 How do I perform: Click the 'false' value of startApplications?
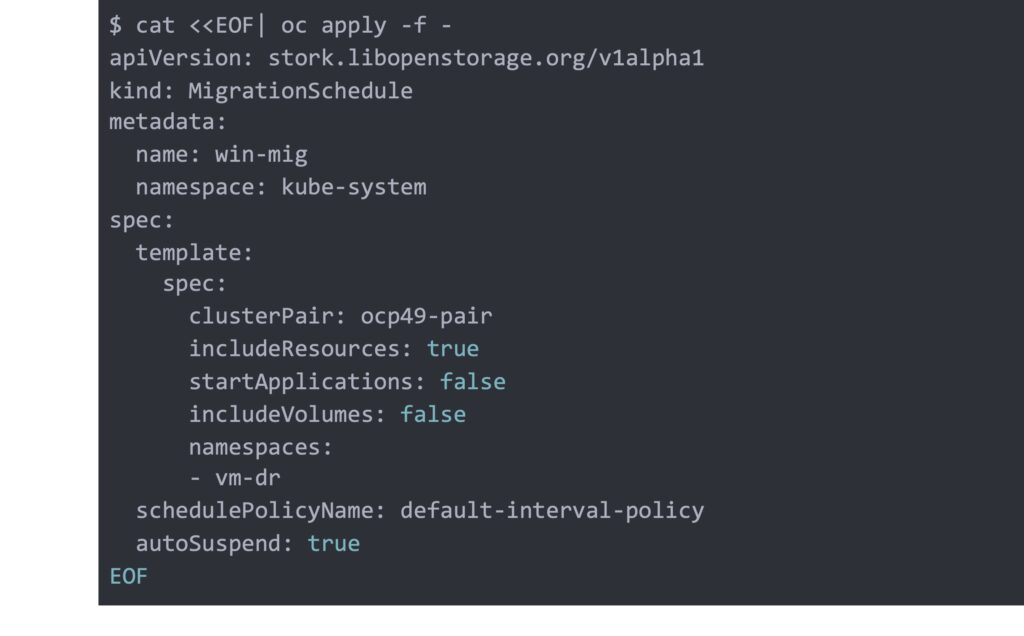[x=472, y=381]
